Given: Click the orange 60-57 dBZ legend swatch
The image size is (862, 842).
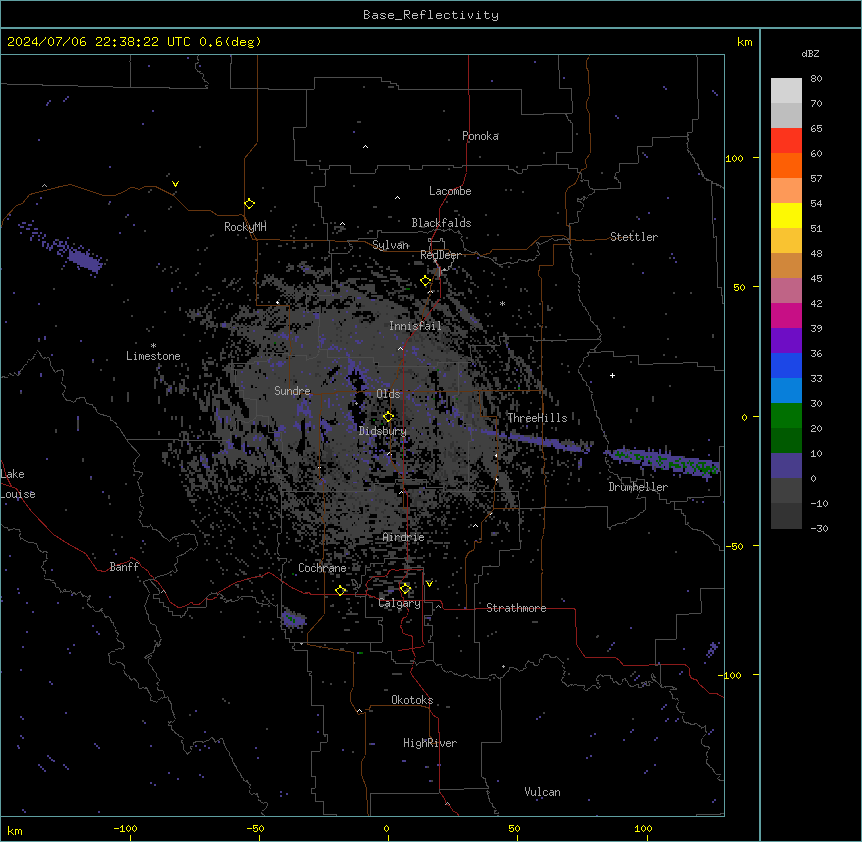Looking at the screenshot, I should point(786,166).
